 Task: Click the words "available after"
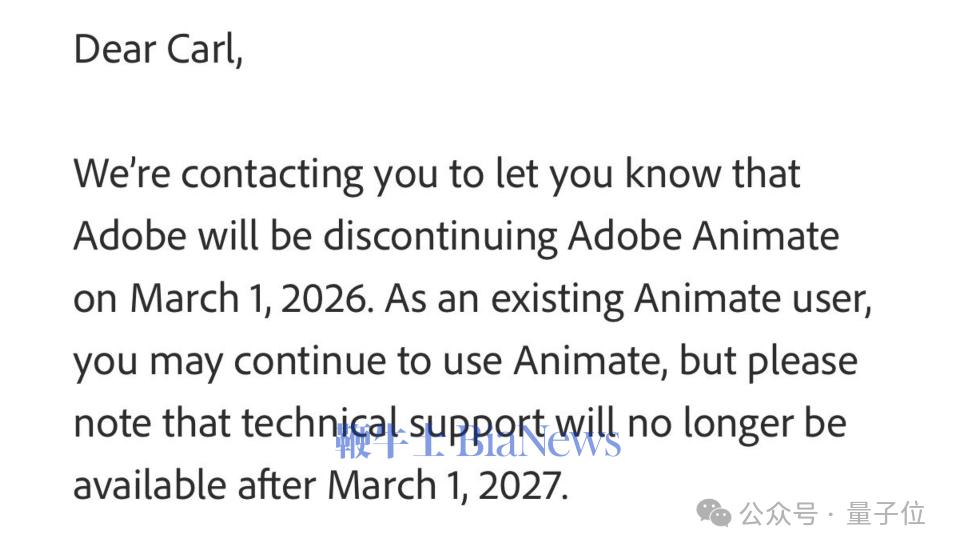tap(194, 485)
